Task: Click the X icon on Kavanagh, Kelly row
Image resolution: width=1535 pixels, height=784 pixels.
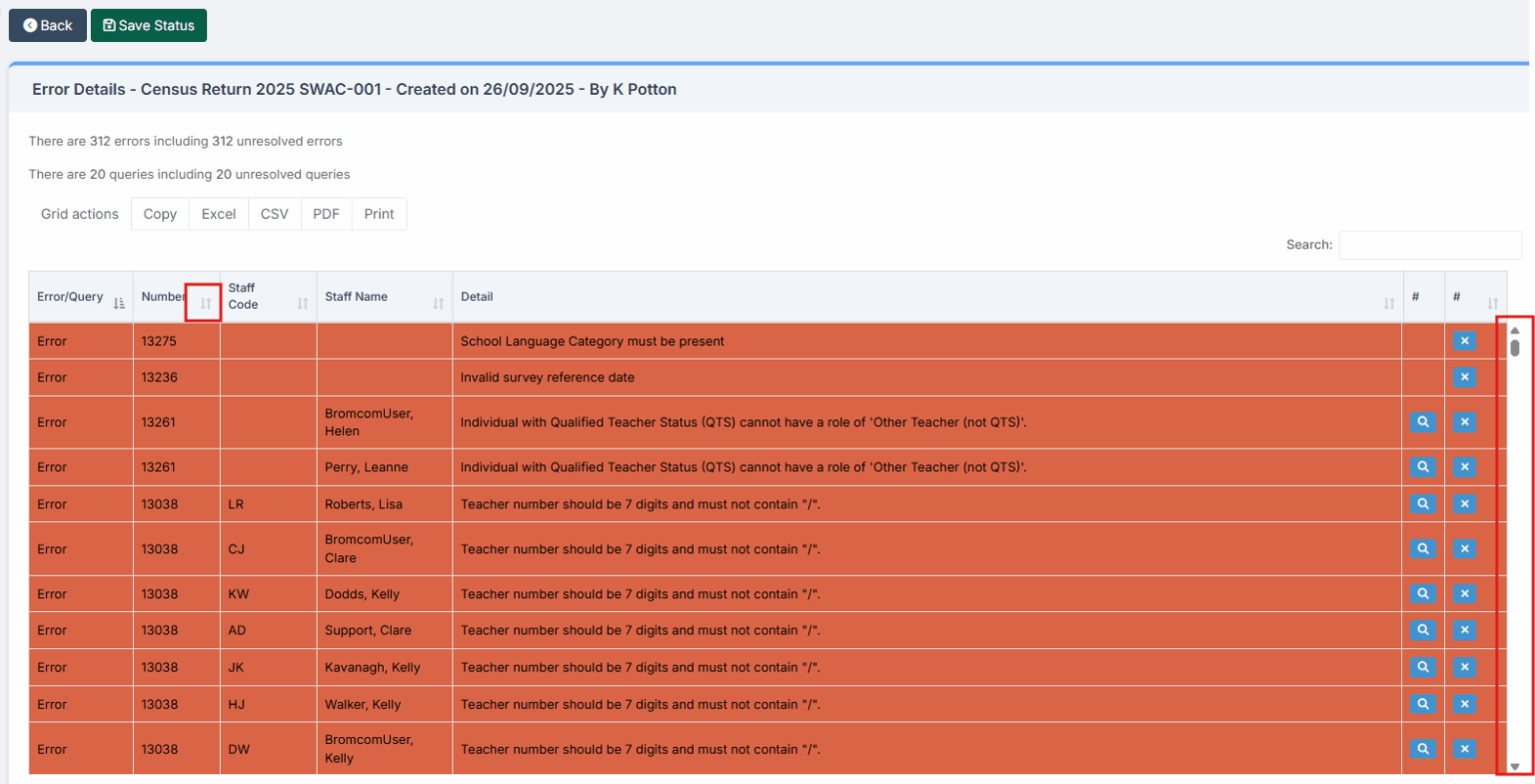Action: (1464, 667)
